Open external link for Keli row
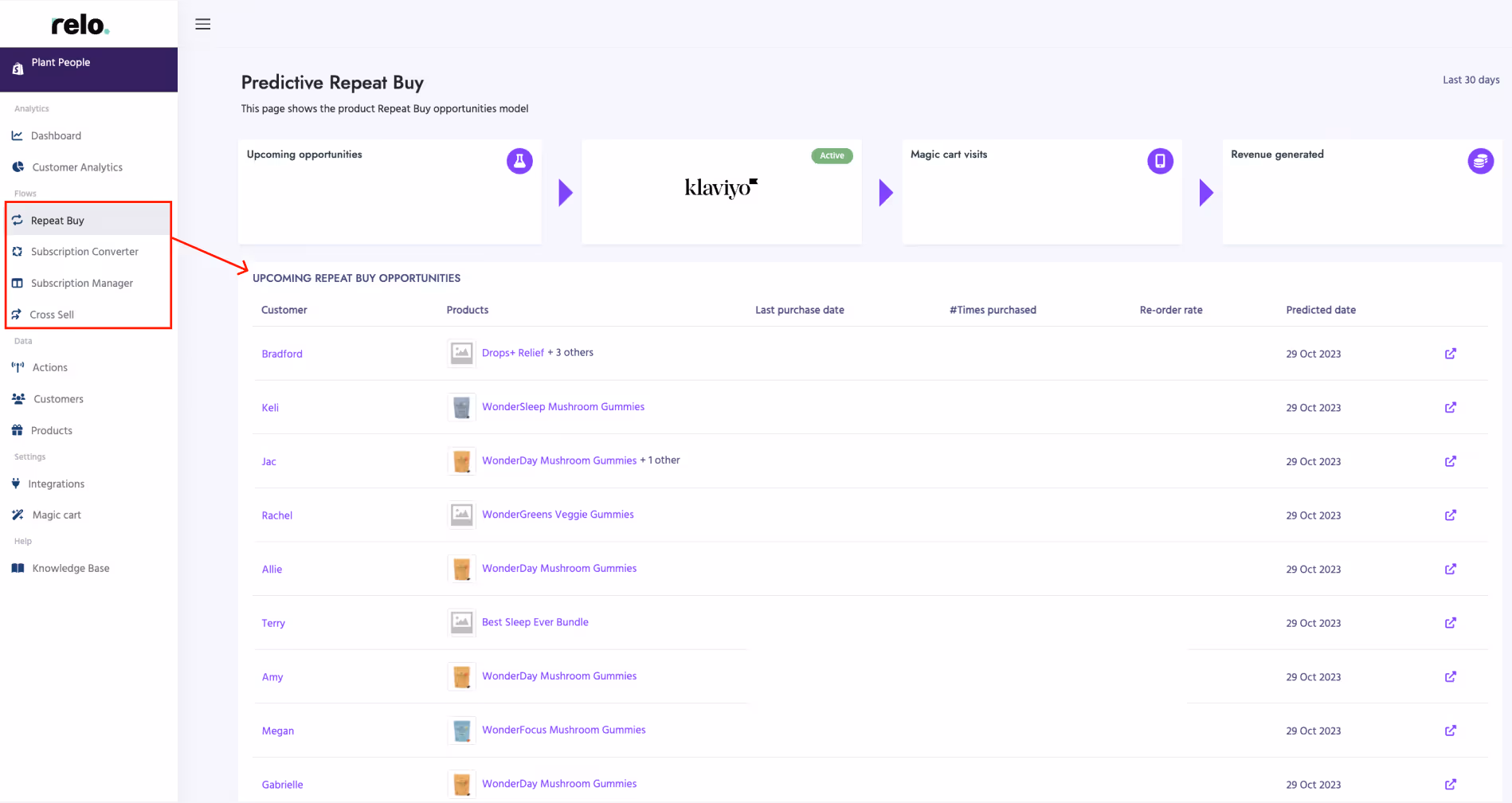This screenshot has height=803, width=1512. 1451,407
